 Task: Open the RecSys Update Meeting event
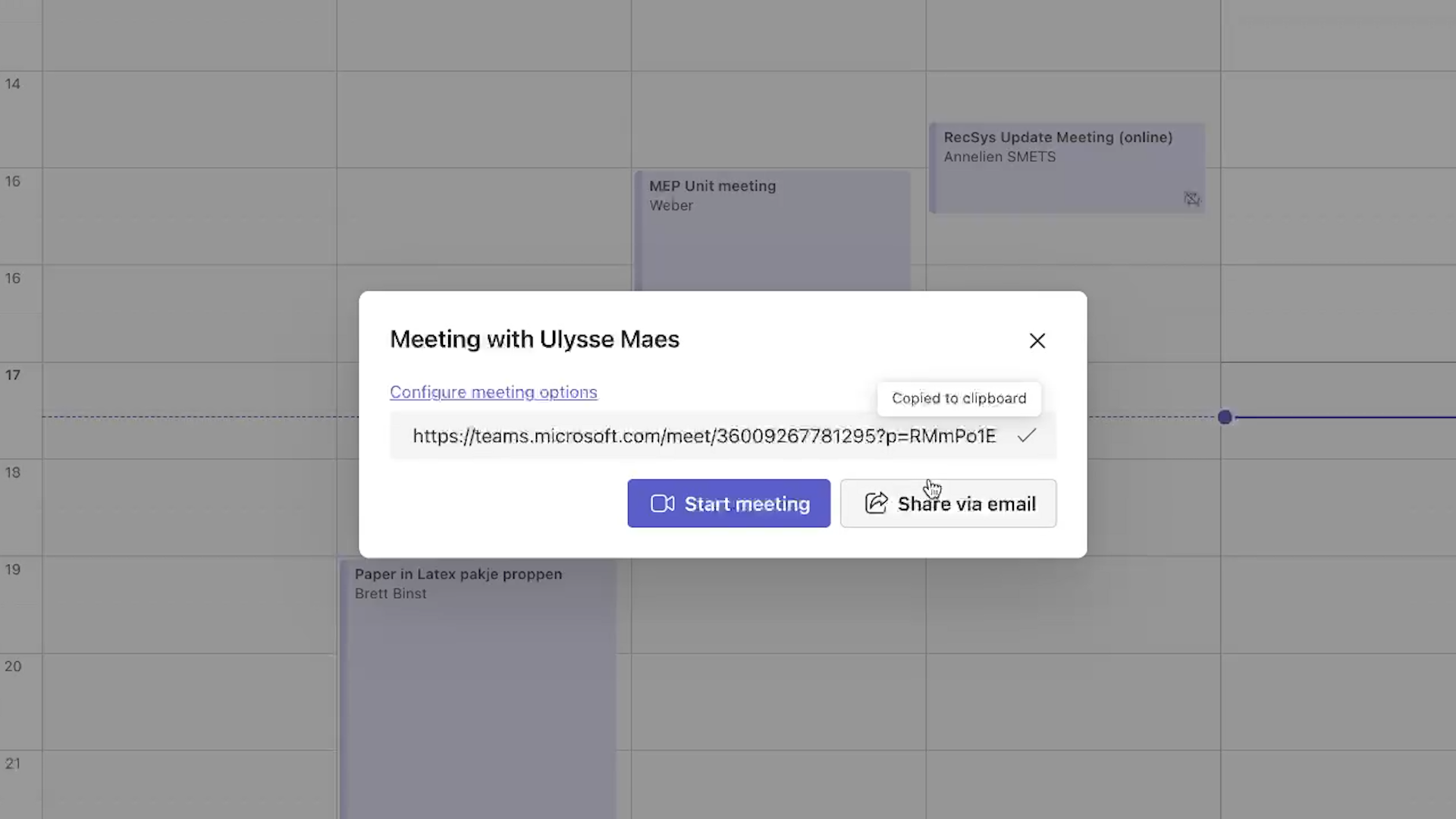1057,138
